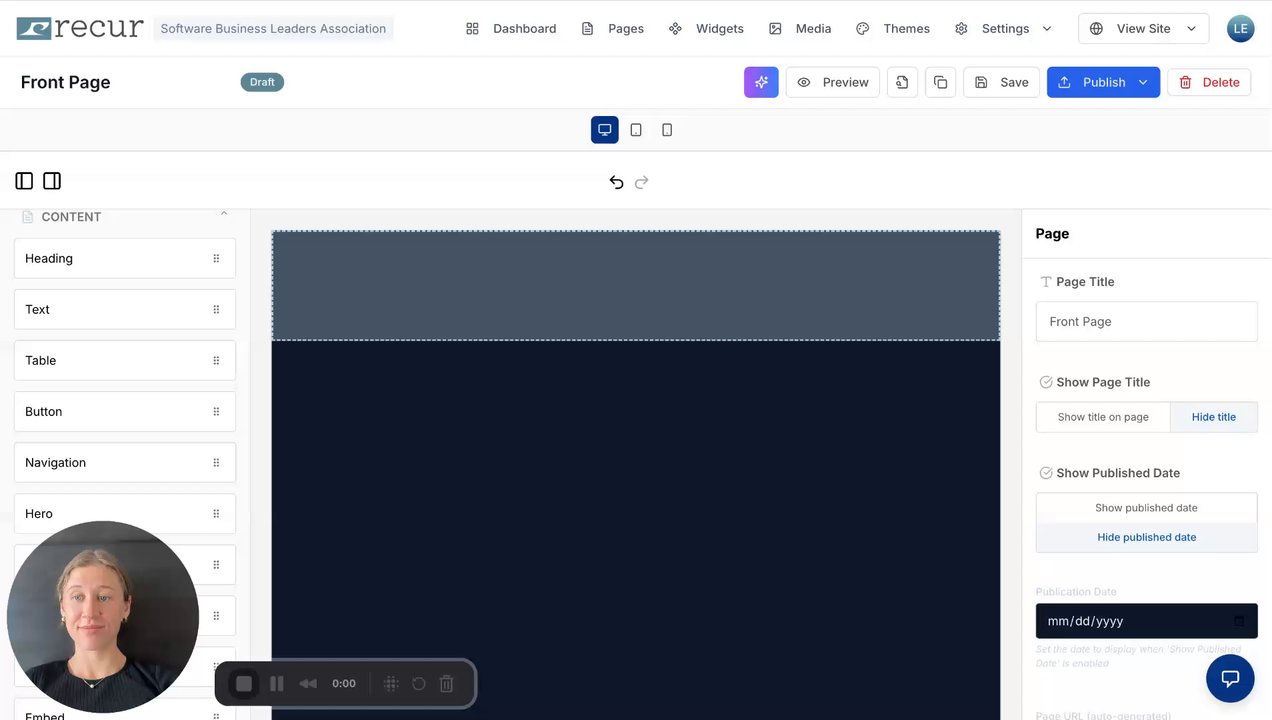
Task: Select the Table content block
Action: (x=125, y=360)
